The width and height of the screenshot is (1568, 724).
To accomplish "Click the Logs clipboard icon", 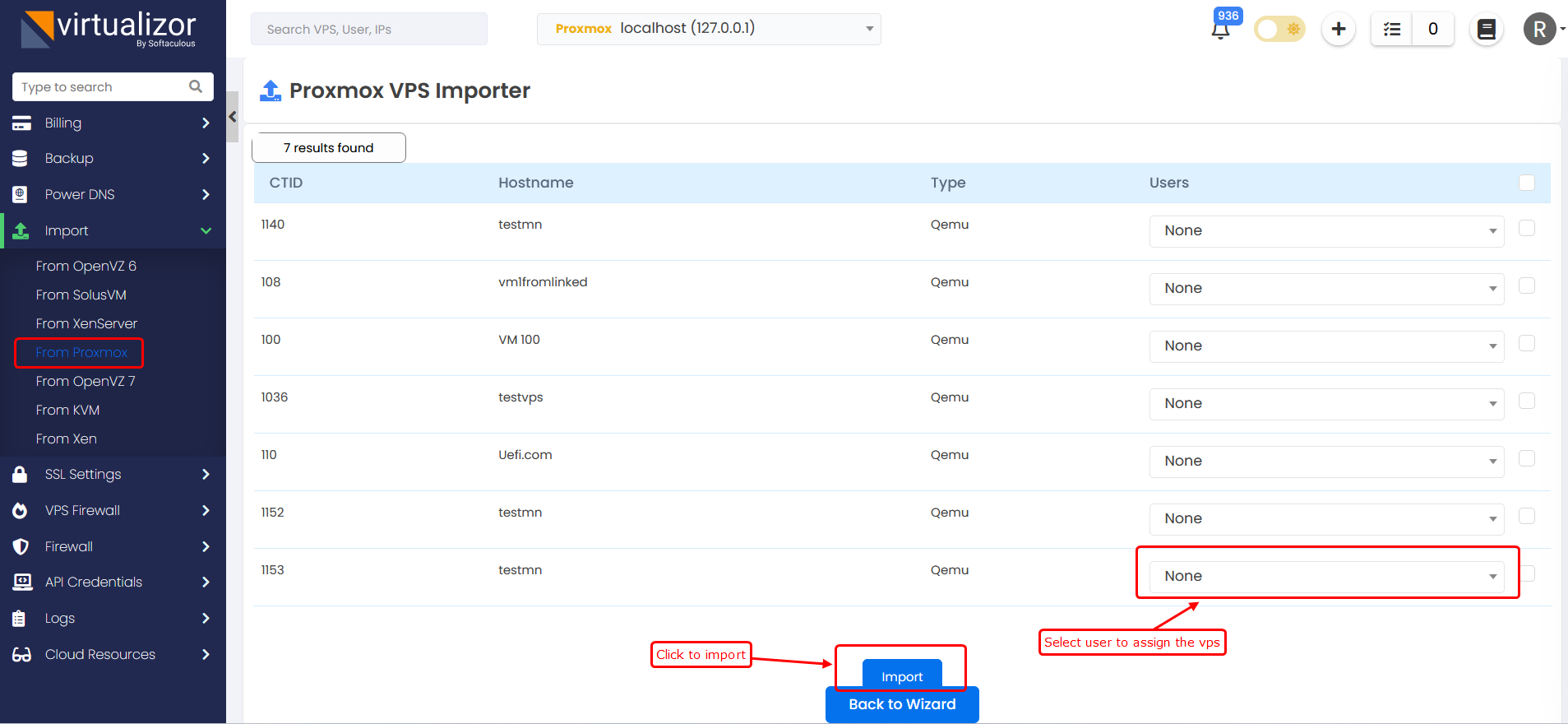I will point(19,618).
